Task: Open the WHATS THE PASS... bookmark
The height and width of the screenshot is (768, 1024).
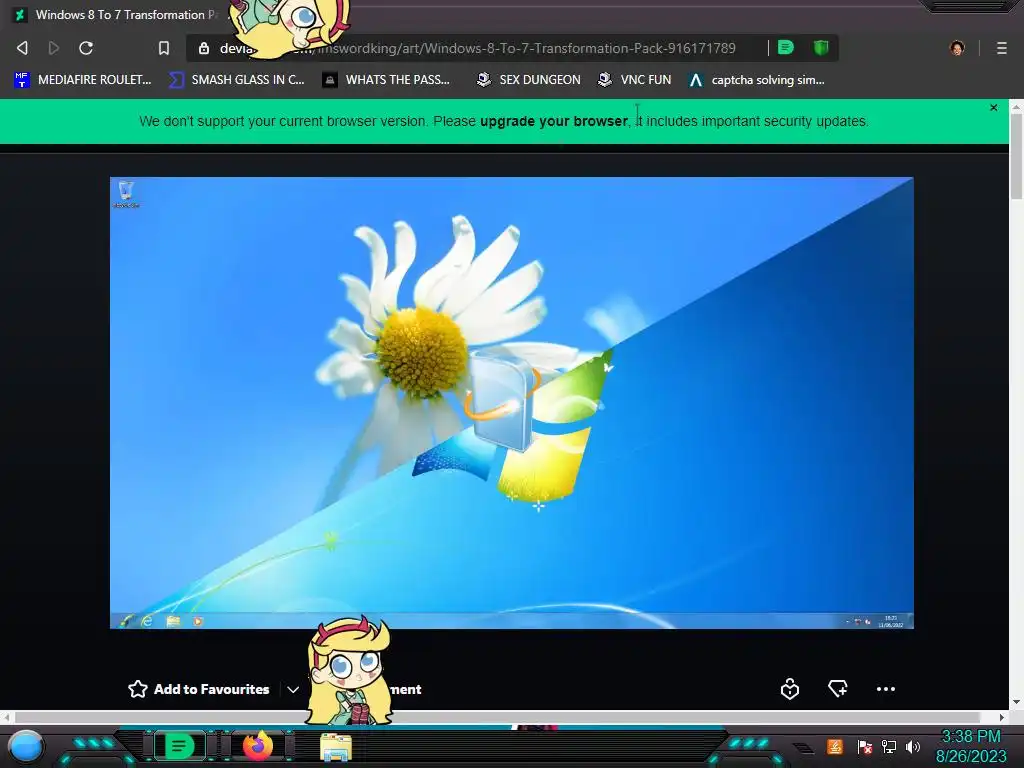Action: [386, 80]
